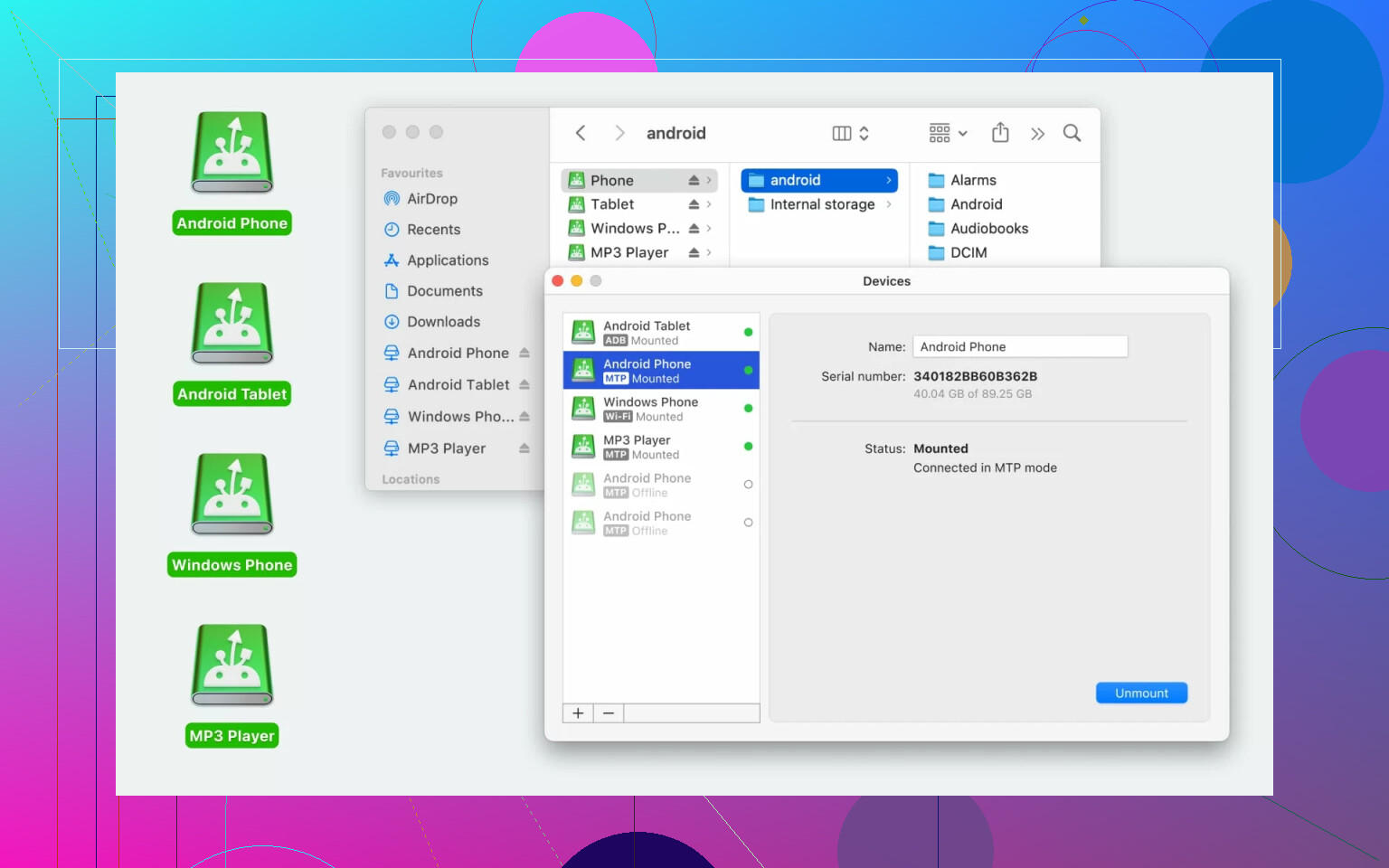The width and height of the screenshot is (1389, 868).
Task: Click Connected in MTP mode text
Action: point(985,468)
